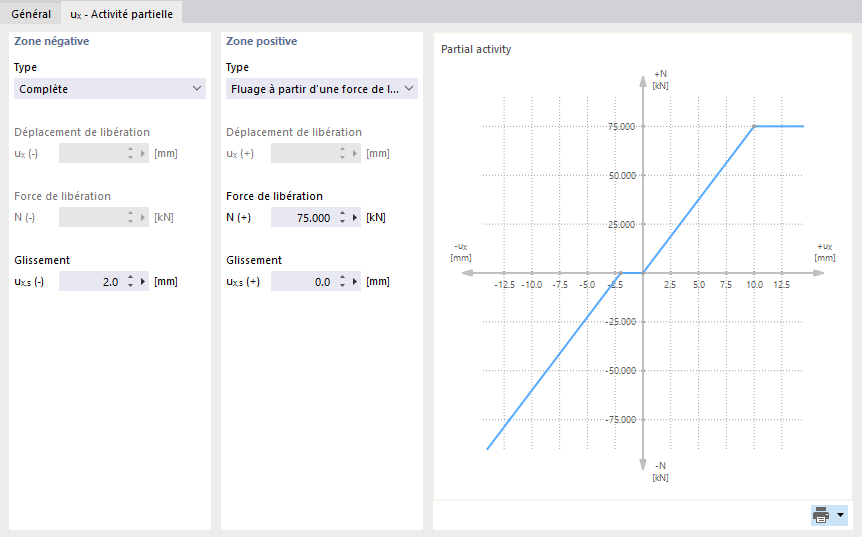Click N (+) spinner arrows
862x537 pixels.
(x=342, y=218)
